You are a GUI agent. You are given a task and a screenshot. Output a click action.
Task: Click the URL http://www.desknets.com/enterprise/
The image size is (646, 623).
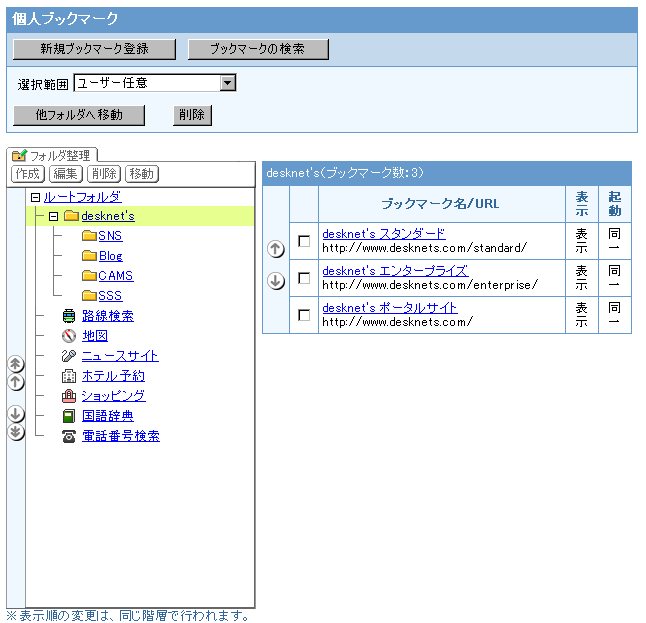430,285
